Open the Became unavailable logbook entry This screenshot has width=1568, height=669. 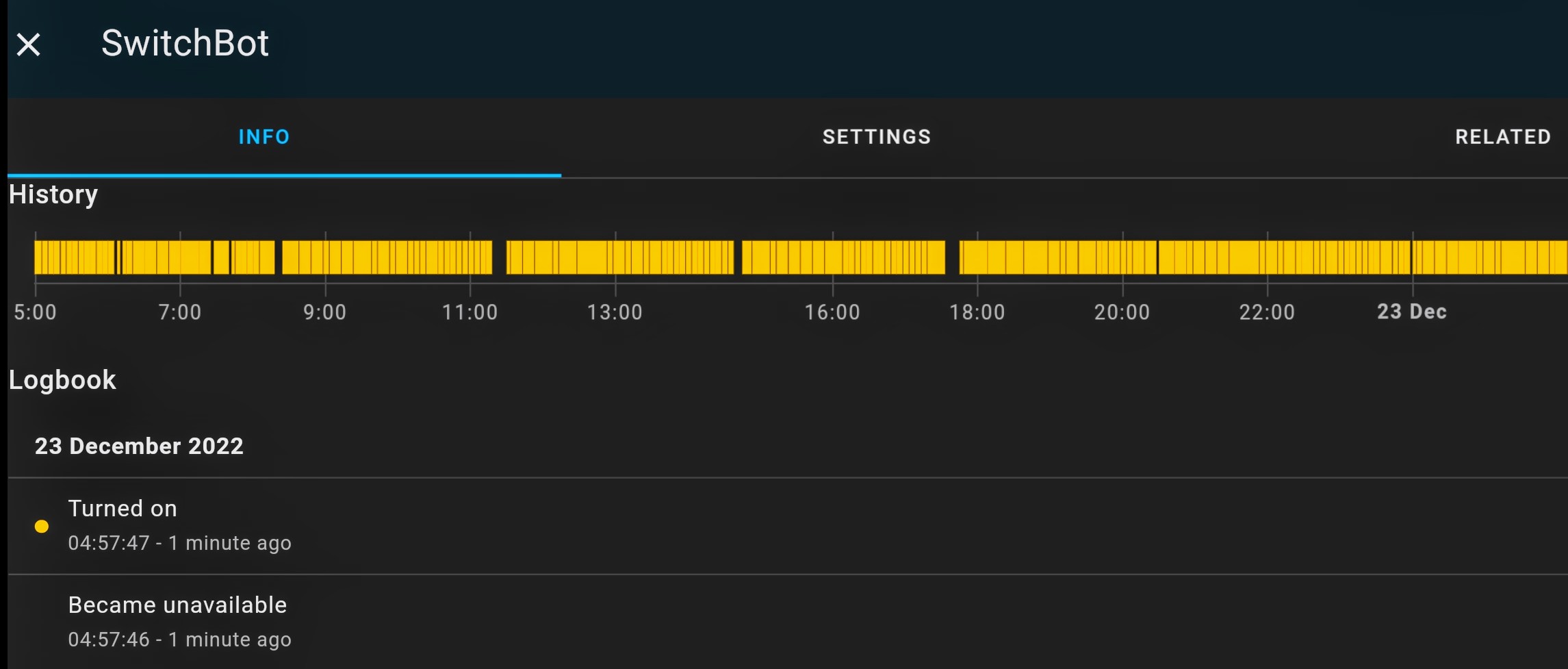[177, 605]
